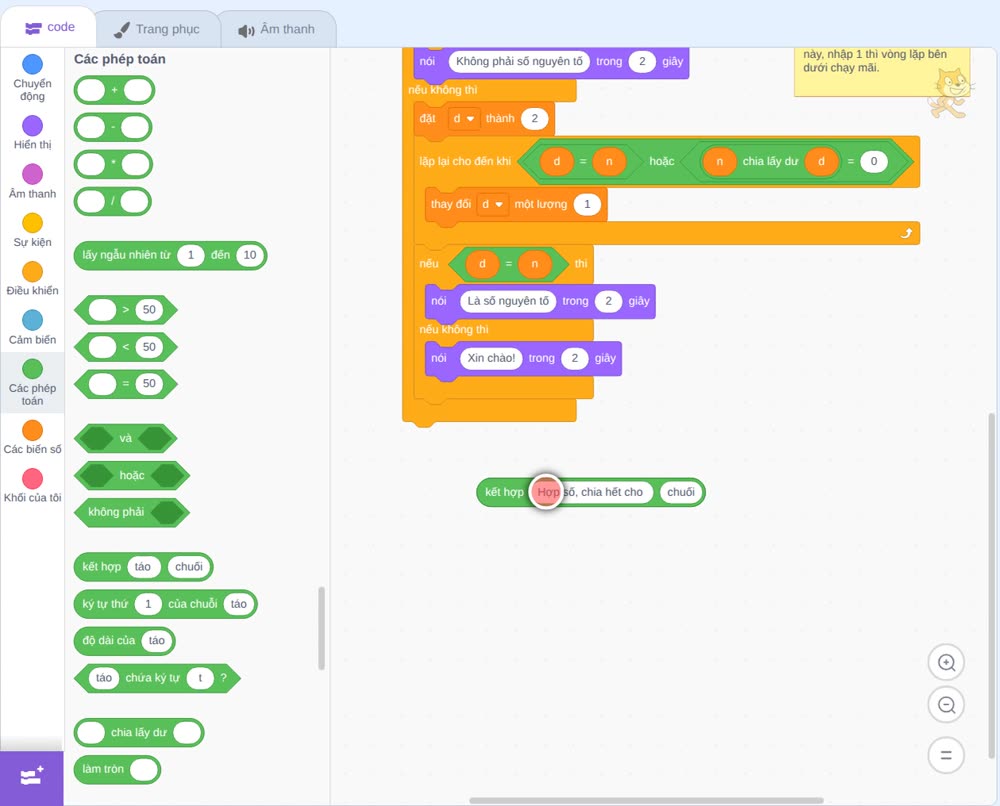Open variable dropdown in thay đổi d block

492,204
